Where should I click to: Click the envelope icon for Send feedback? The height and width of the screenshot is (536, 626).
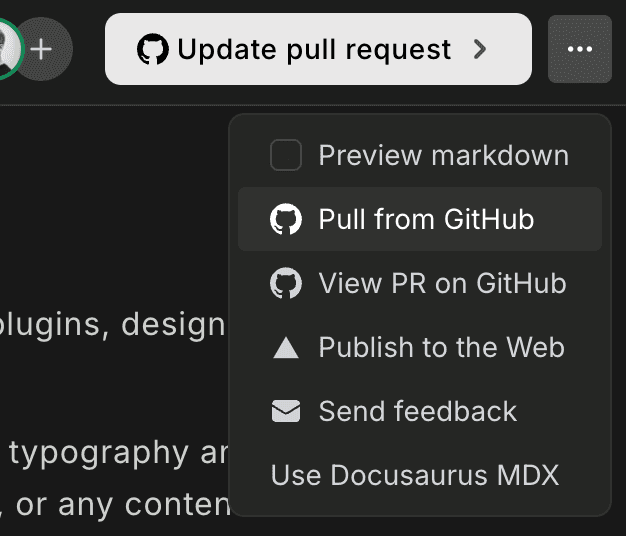[286, 411]
